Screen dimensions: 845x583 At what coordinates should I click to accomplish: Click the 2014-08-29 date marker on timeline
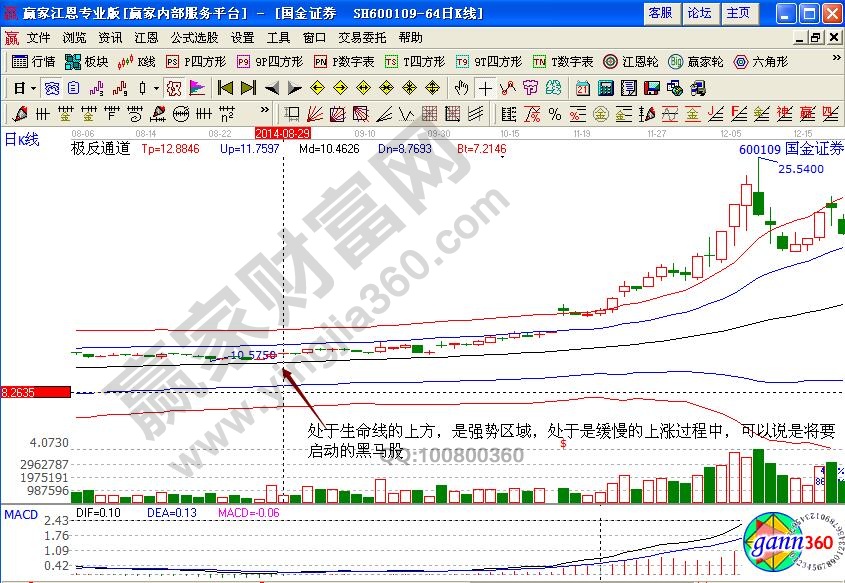click(283, 132)
